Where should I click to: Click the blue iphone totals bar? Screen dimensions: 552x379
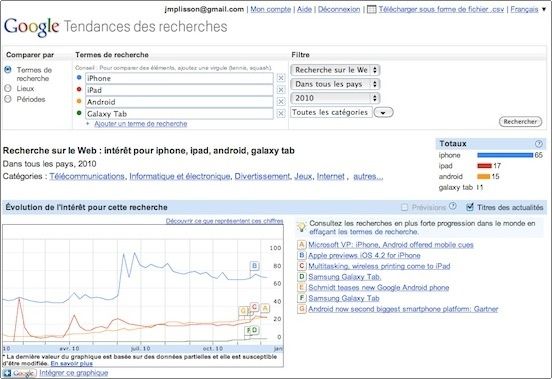click(505, 155)
